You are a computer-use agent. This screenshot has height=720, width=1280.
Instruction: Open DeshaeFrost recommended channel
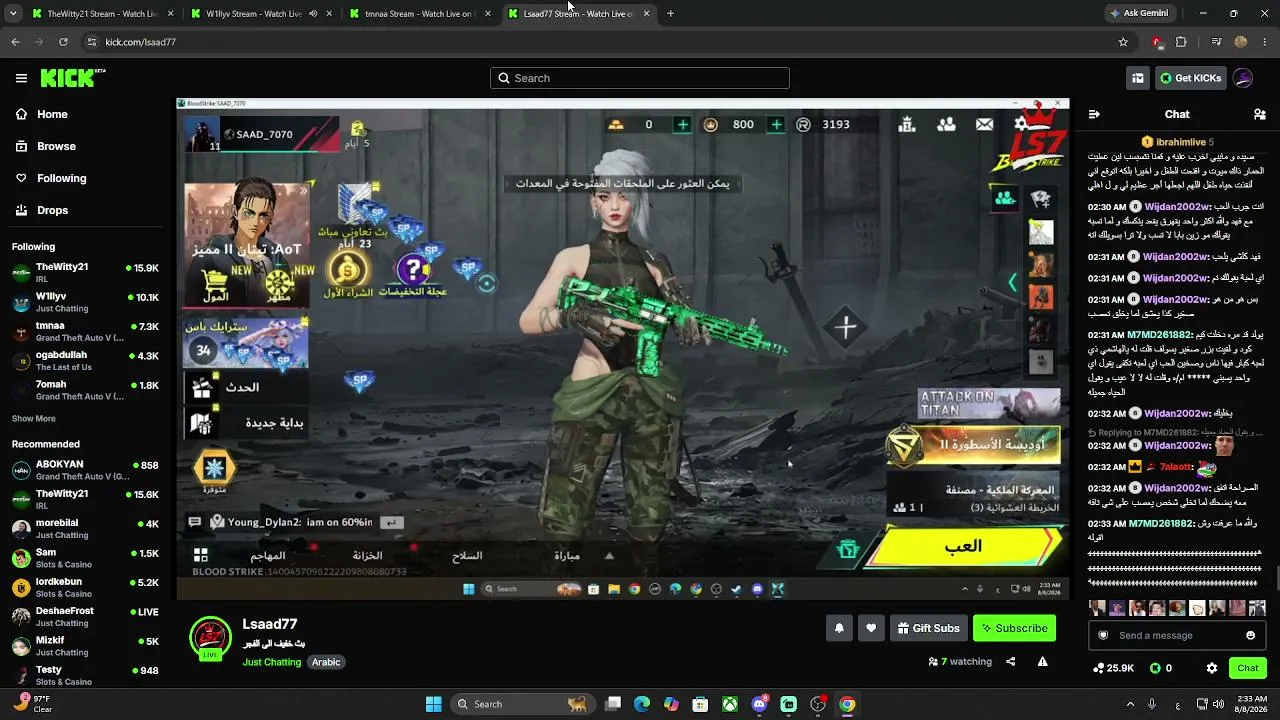point(85,616)
